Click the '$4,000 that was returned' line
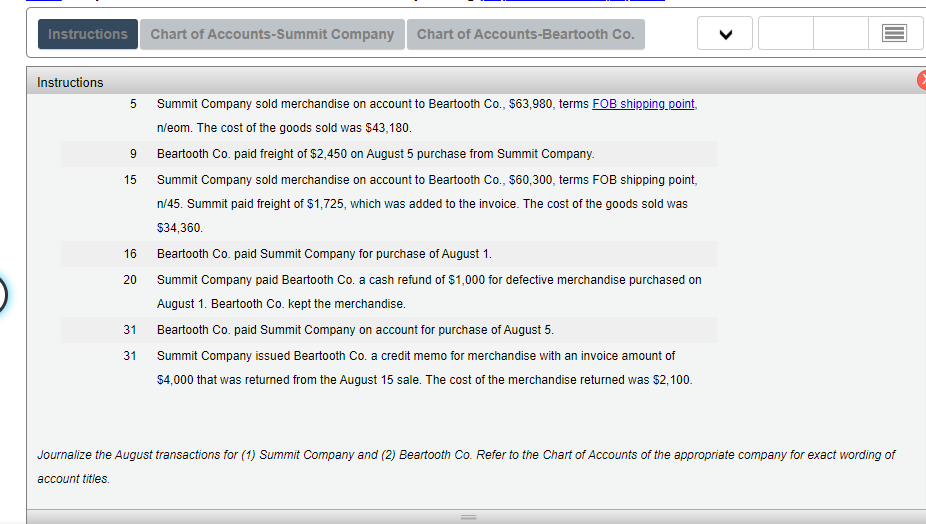Screen dimensions: 926x524 coord(425,380)
